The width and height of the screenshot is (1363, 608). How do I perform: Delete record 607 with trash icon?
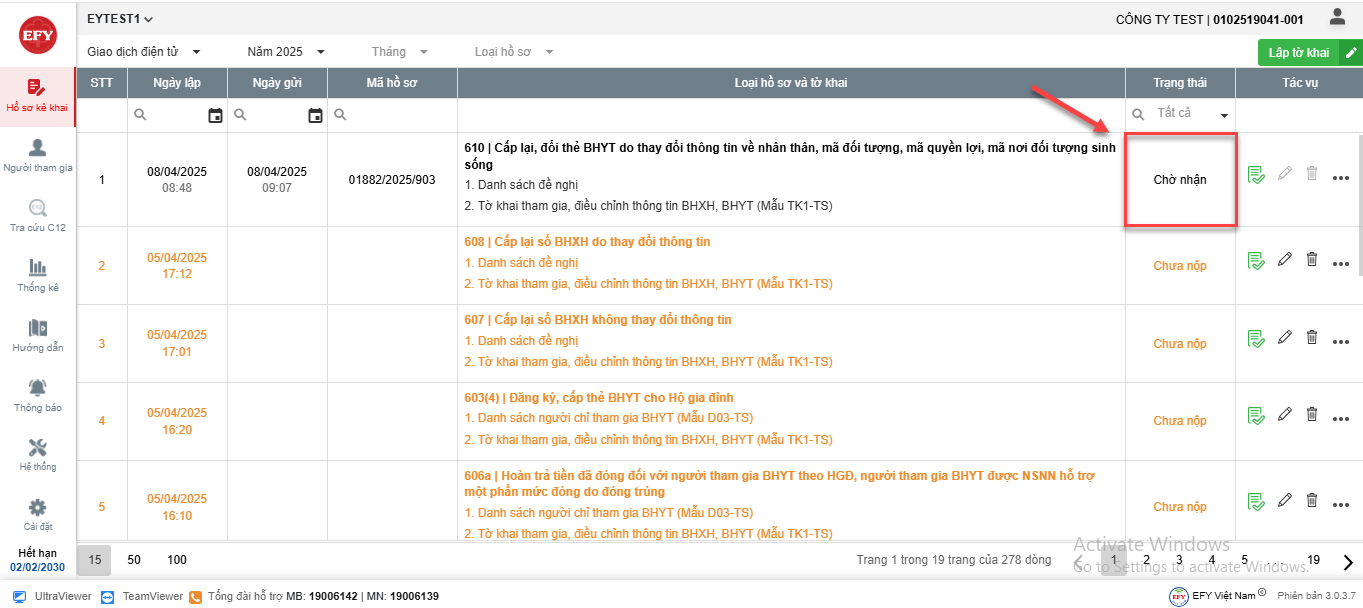pos(1312,338)
